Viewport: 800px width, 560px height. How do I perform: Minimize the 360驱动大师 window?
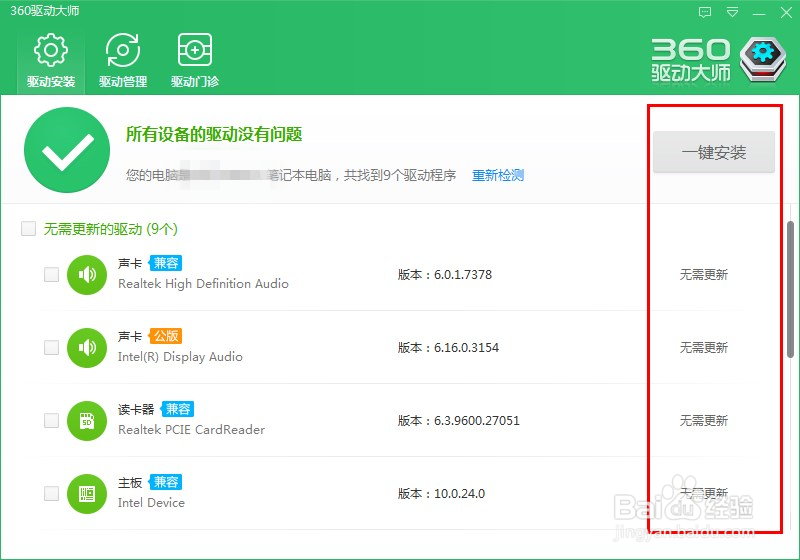point(759,13)
